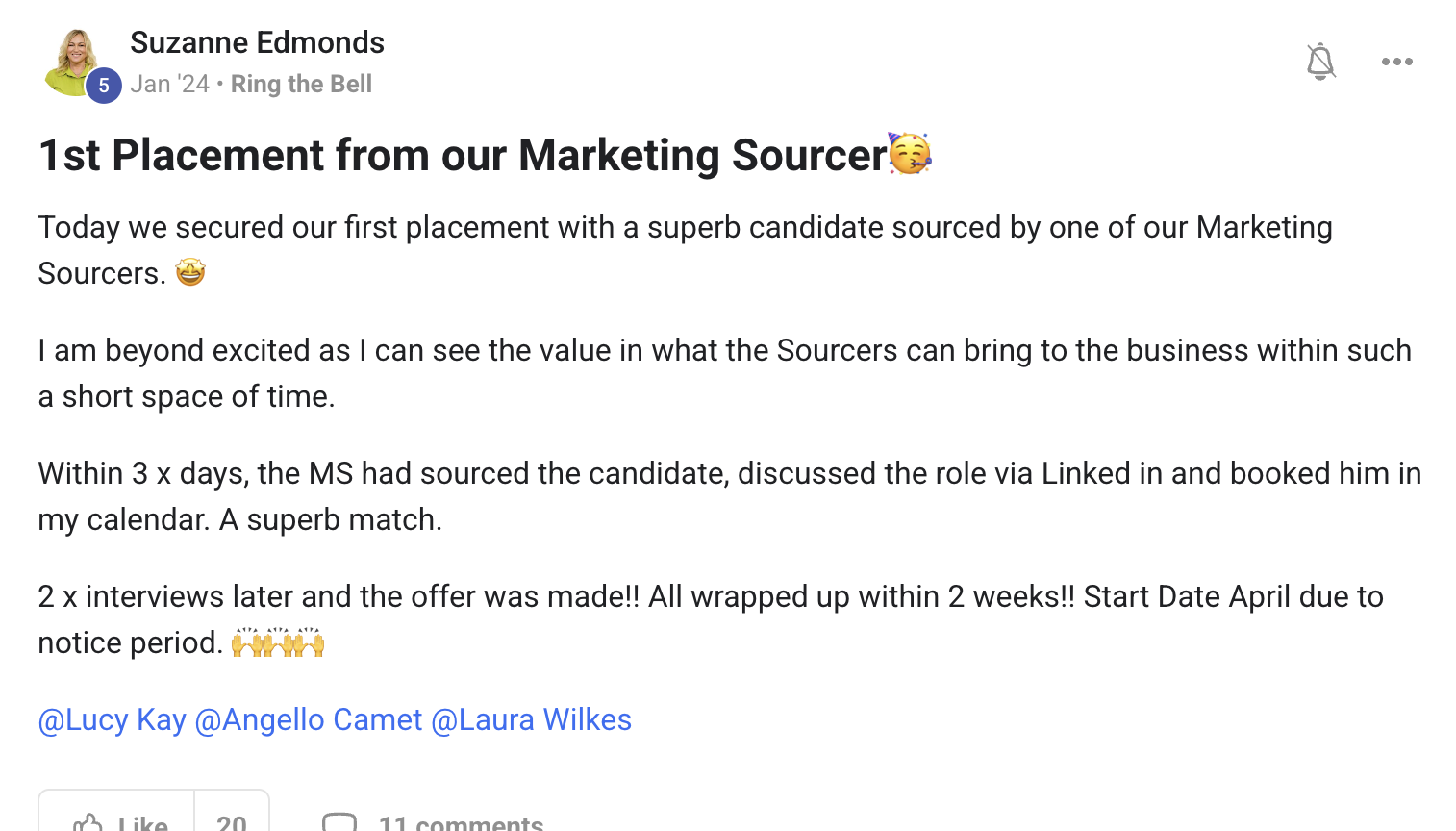View the 20 likes count
1456x831 pixels.
pyautogui.click(x=232, y=821)
